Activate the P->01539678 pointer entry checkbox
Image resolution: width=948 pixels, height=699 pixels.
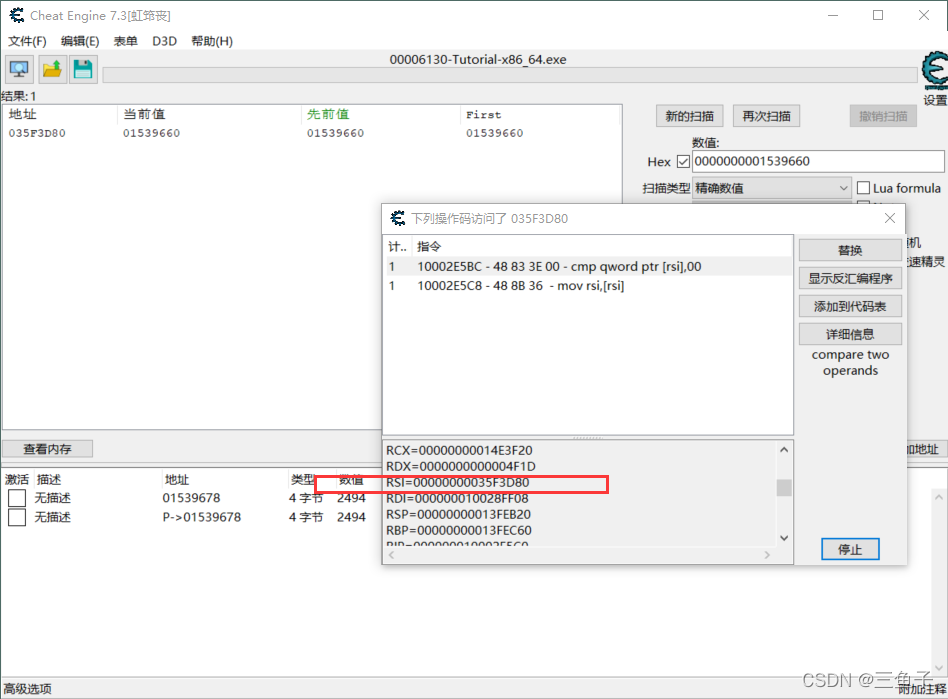[17, 518]
